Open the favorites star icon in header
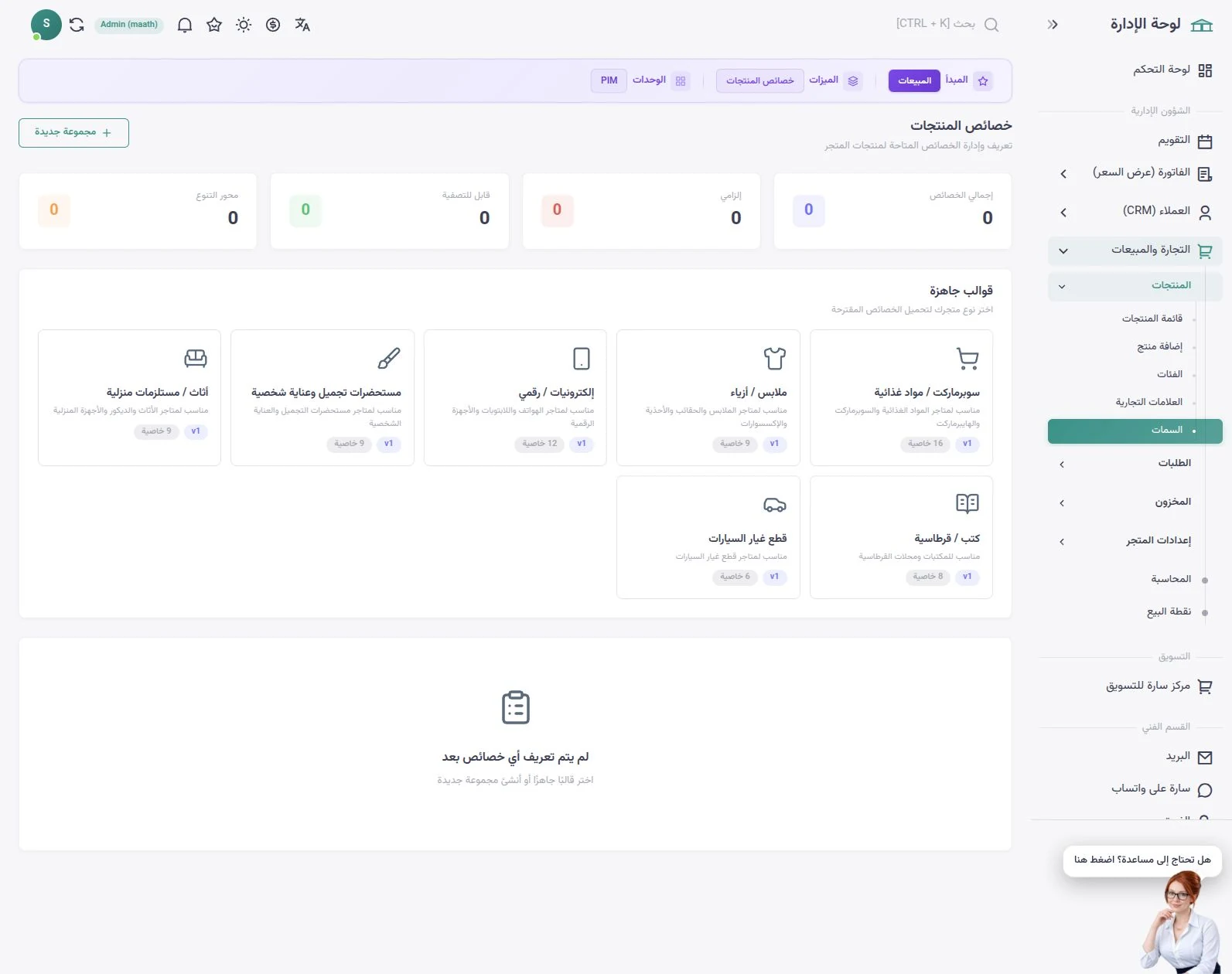The width and height of the screenshot is (1232, 974). click(214, 25)
